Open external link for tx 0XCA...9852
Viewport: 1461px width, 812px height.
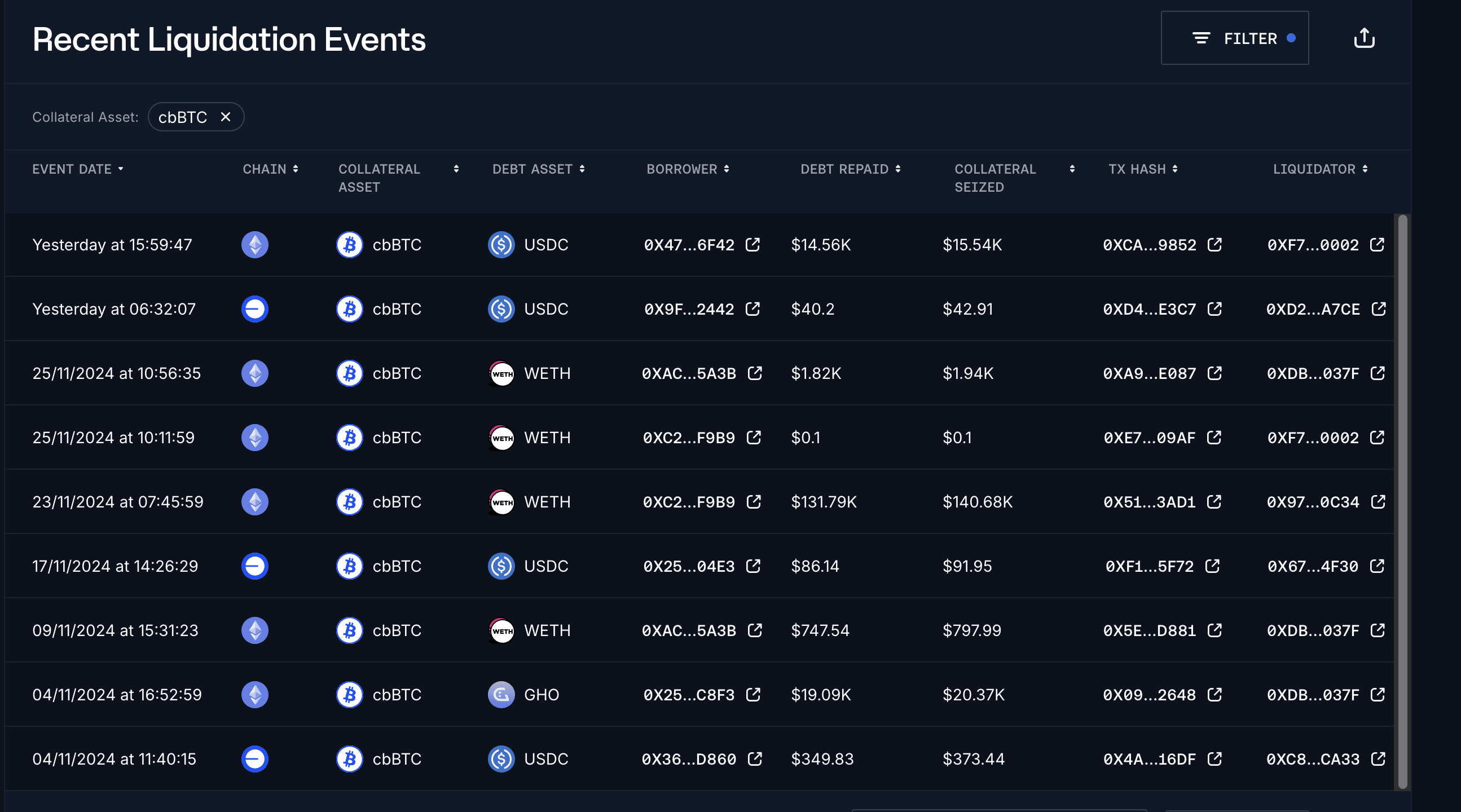(x=1214, y=244)
